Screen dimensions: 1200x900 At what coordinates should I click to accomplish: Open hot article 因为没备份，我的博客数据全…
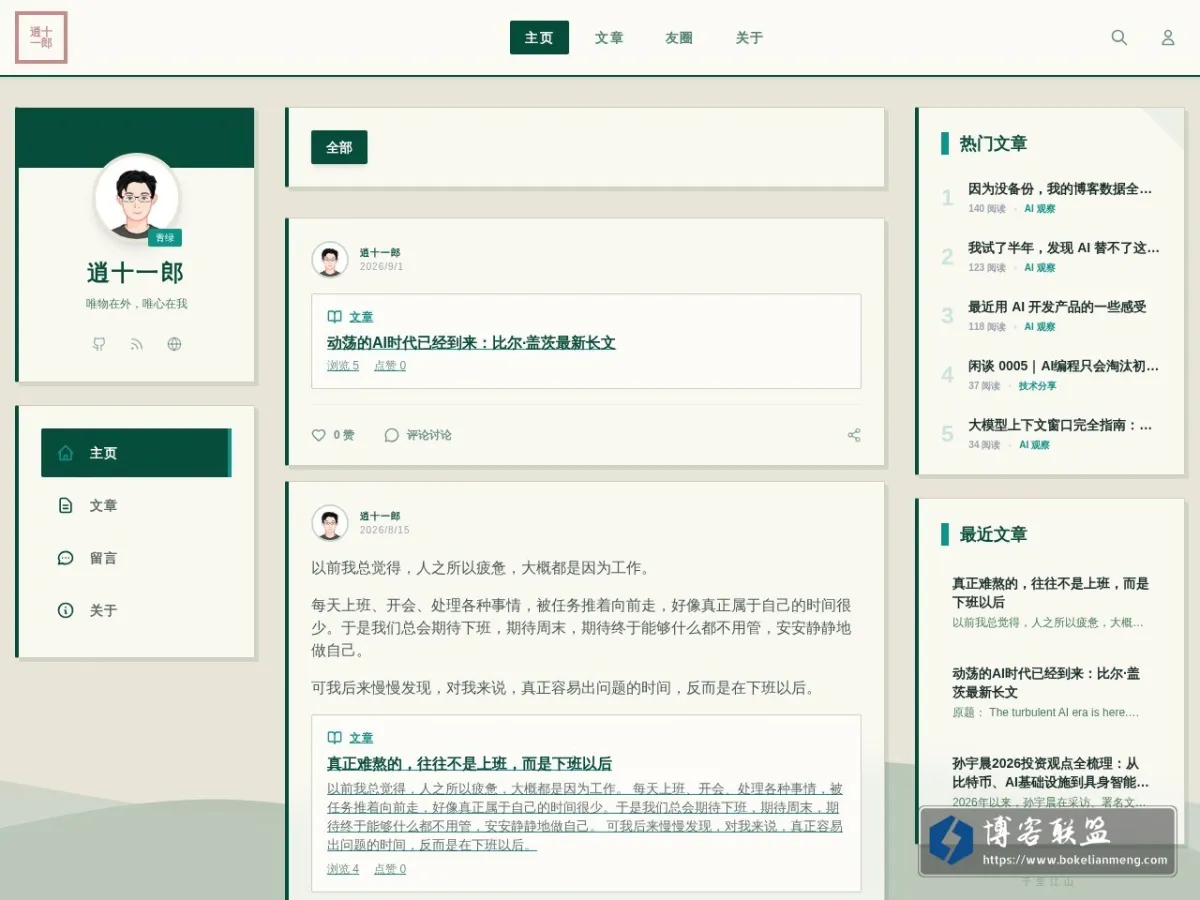click(x=1060, y=188)
